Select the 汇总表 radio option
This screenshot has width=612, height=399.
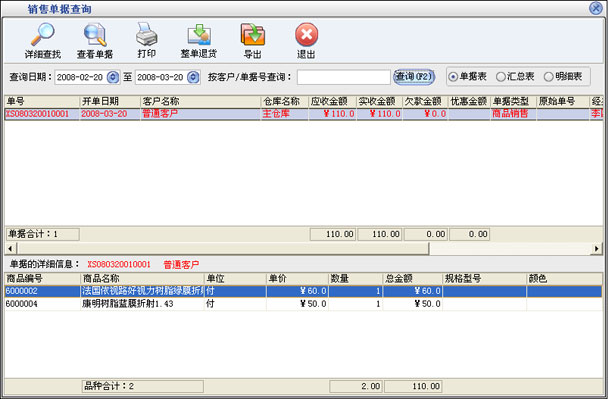tap(515, 77)
